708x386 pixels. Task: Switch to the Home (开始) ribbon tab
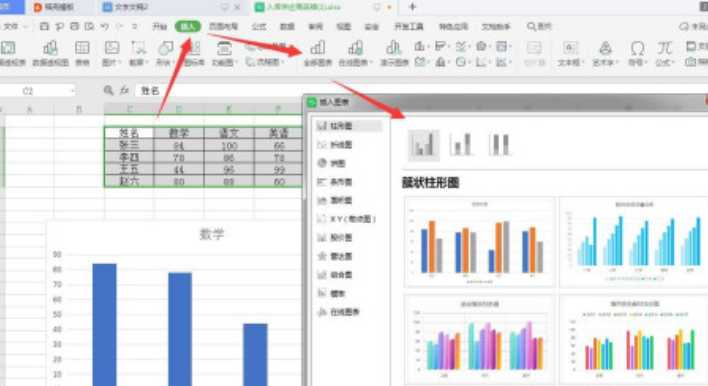click(159, 27)
